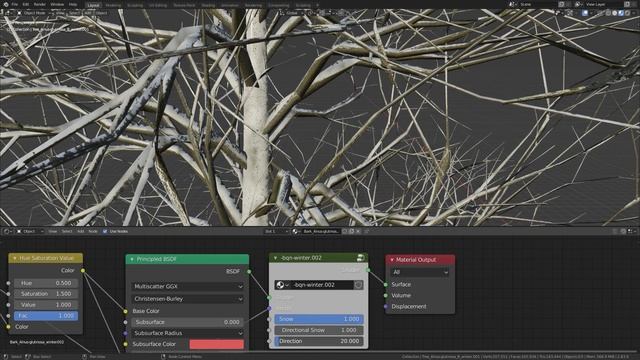
Task: Open the 3D viewport editor type selector
Action: (x=9, y=13)
